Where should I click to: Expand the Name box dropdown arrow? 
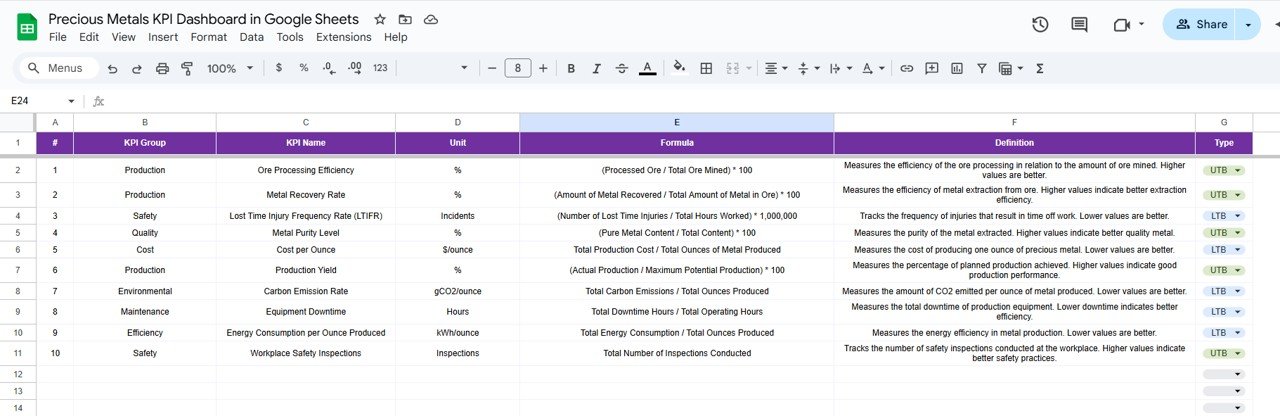tap(71, 101)
